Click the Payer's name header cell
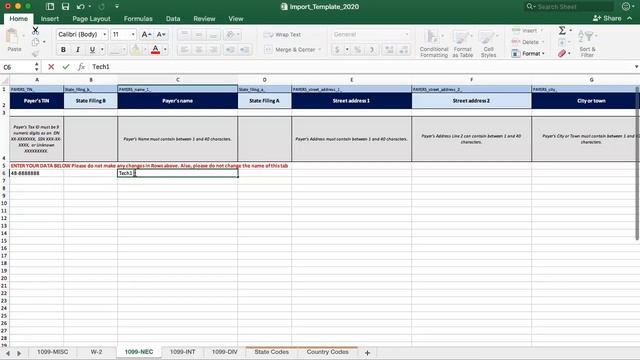This screenshot has height=360, width=640. pyautogui.click(x=178, y=101)
